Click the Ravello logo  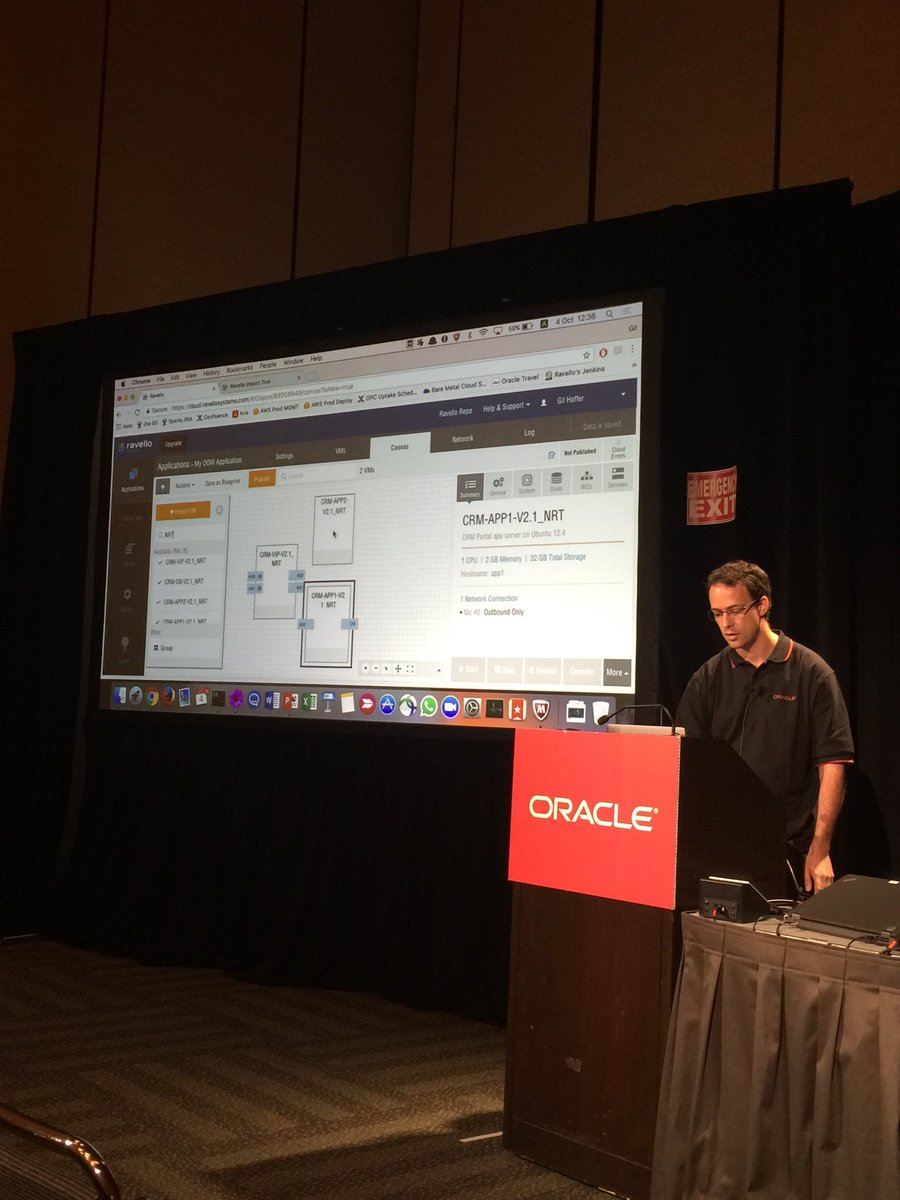(137, 445)
